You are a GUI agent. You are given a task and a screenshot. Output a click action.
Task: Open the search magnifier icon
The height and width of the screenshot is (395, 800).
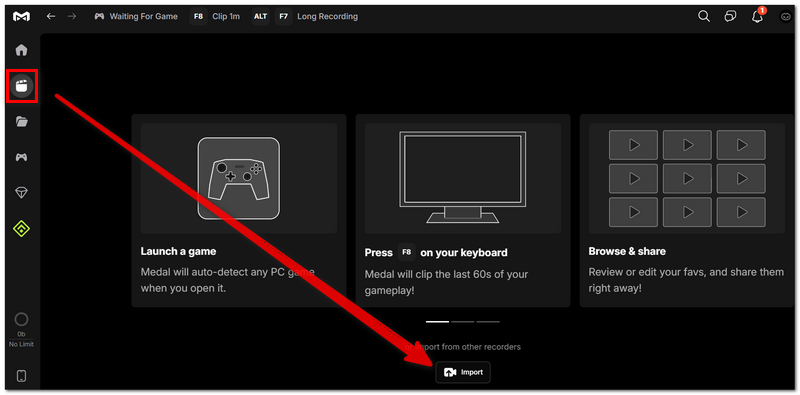pos(704,16)
